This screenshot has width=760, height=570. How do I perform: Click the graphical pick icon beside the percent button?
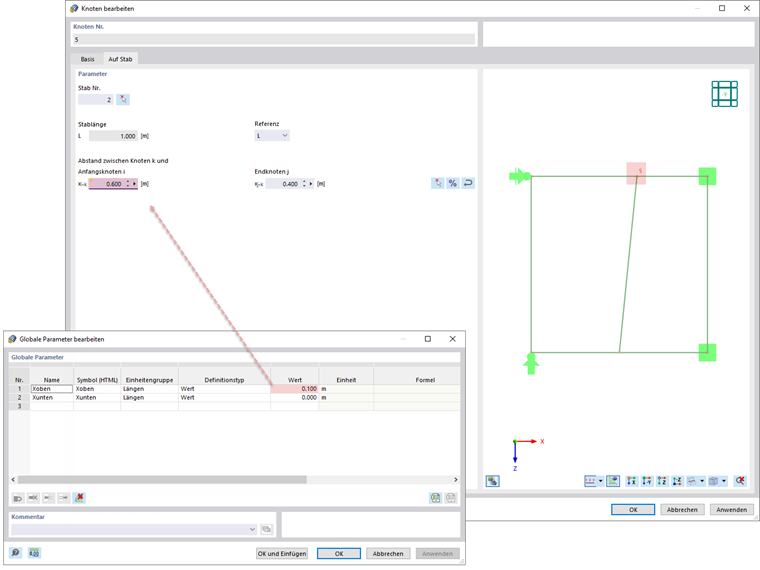438,183
